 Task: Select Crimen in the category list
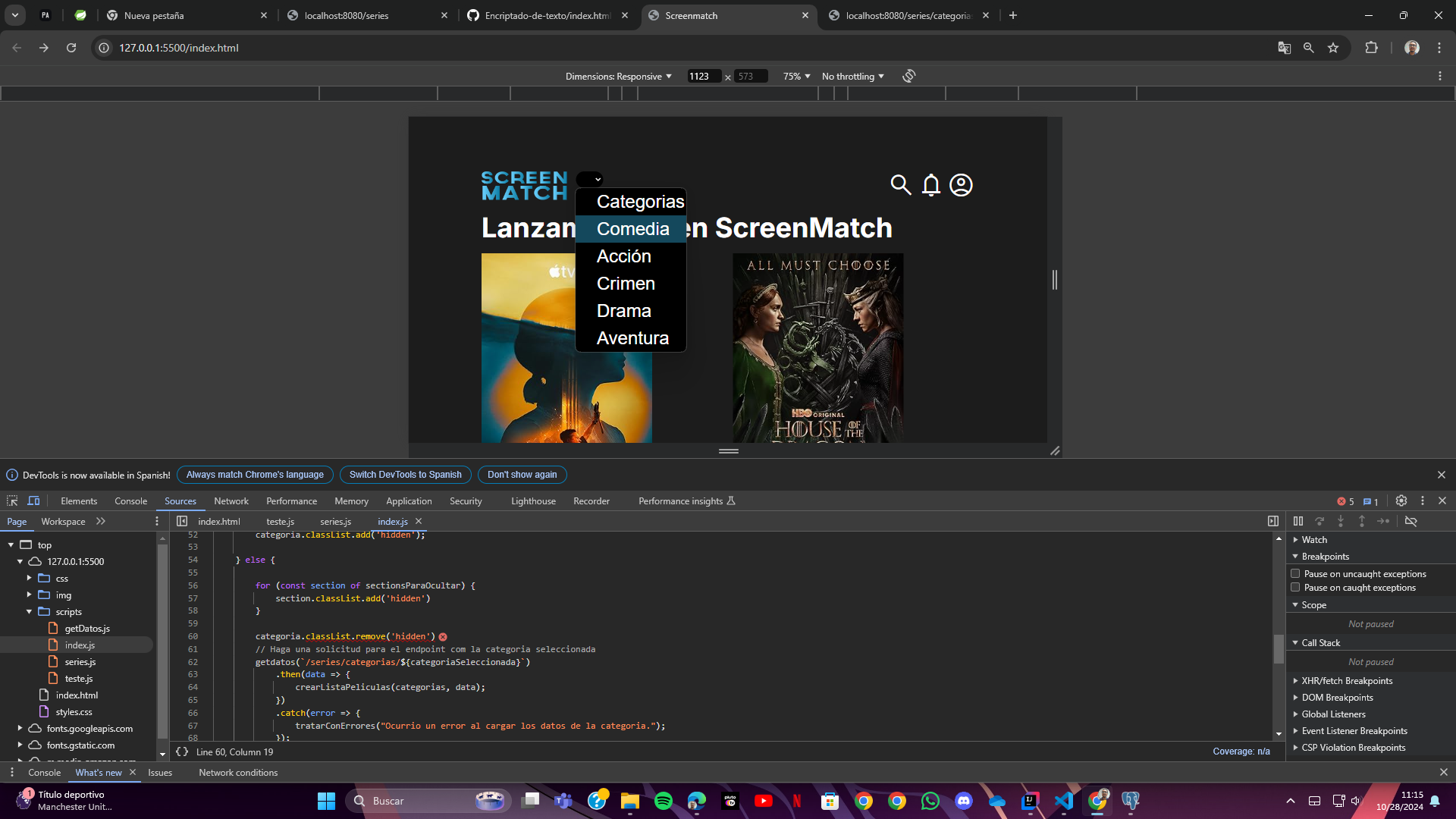(x=631, y=284)
